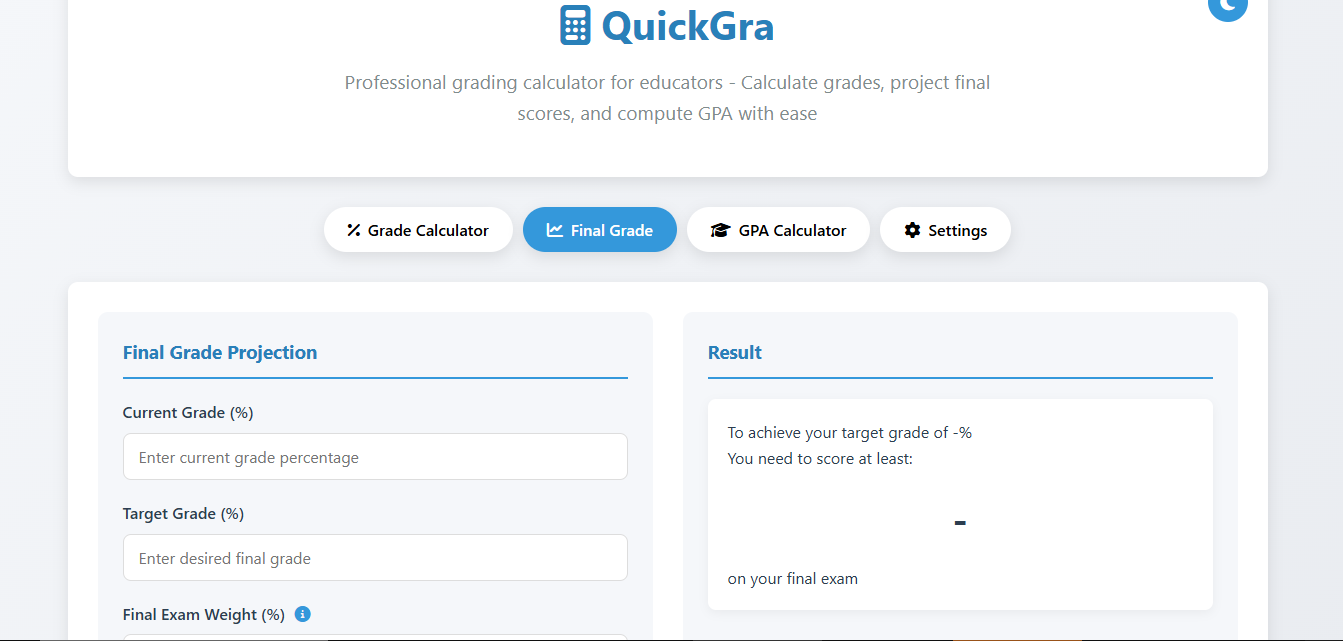Click the "To achieve your target grade" text
Viewport: 1343px width, 641px height.
coord(850,433)
